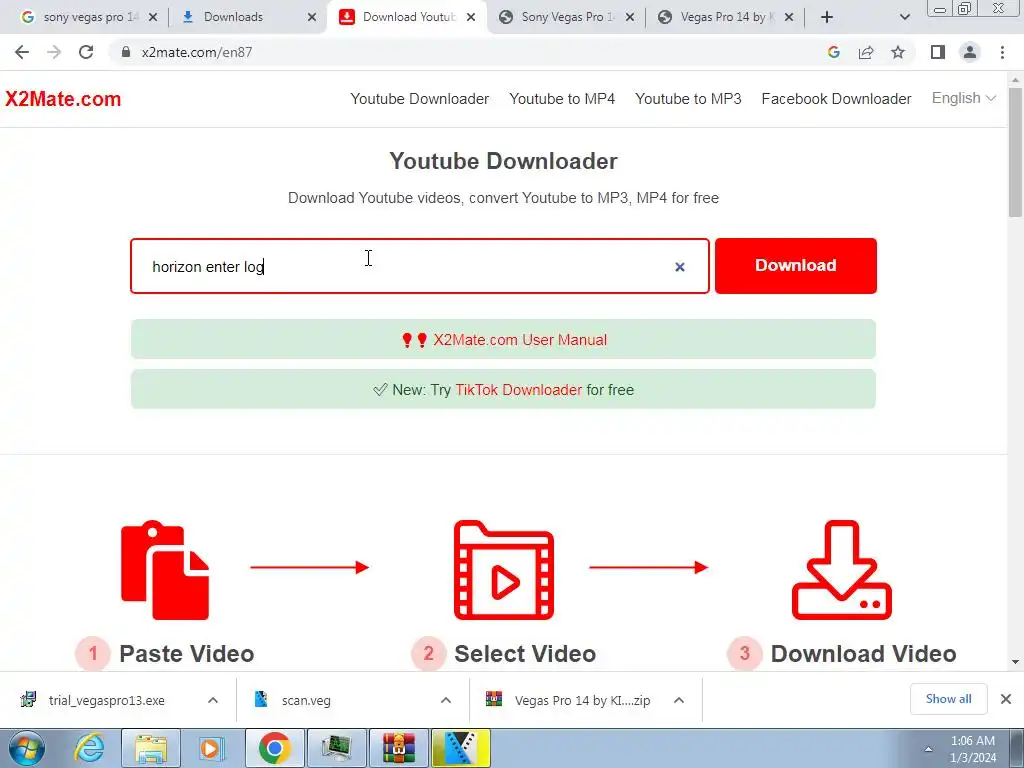Open the Youtube to MP4 nav link

click(x=562, y=99)
